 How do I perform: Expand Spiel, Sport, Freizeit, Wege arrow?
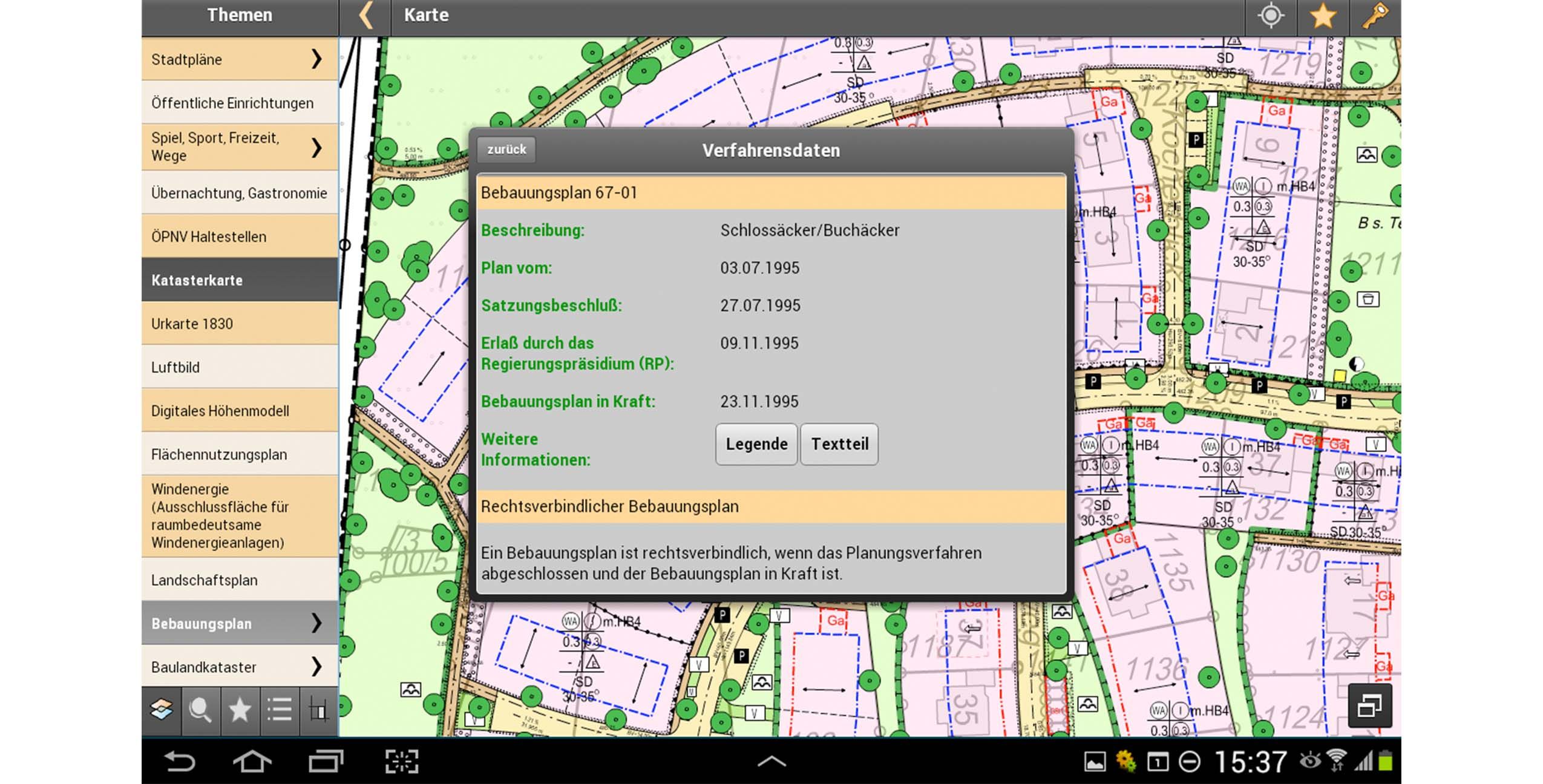(316, 147)
